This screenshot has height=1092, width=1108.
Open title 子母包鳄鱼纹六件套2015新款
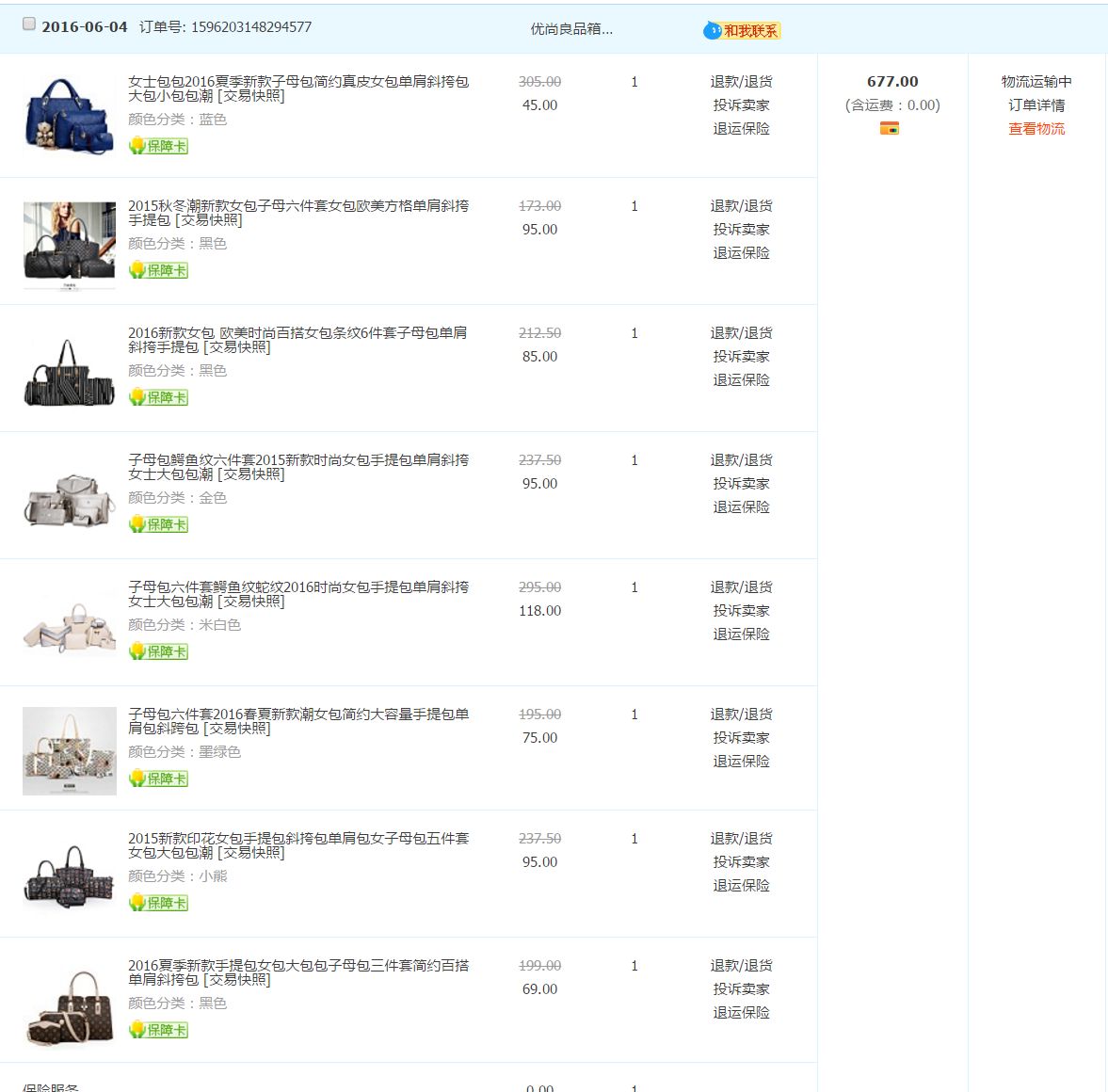(298, 467)
